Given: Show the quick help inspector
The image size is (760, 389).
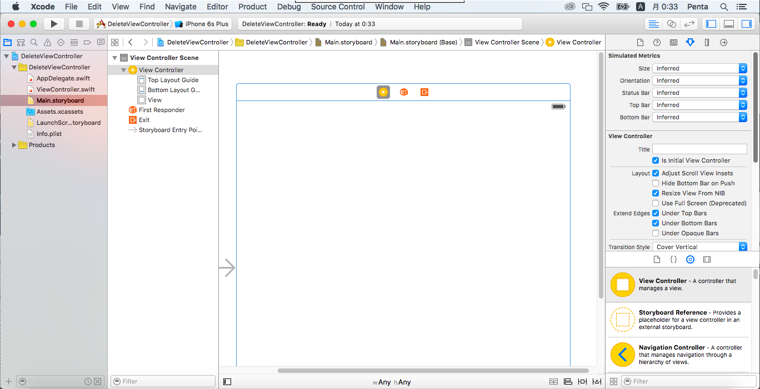Looking at the screenshot, I should (657, 43).
